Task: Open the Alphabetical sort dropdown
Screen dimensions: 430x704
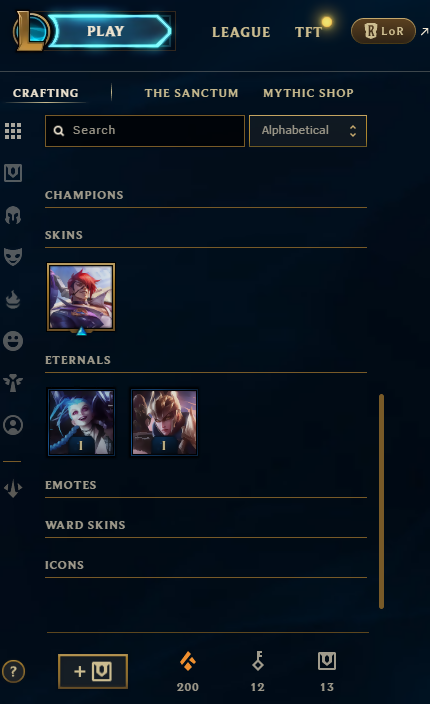Action: (x=308, y=131)
